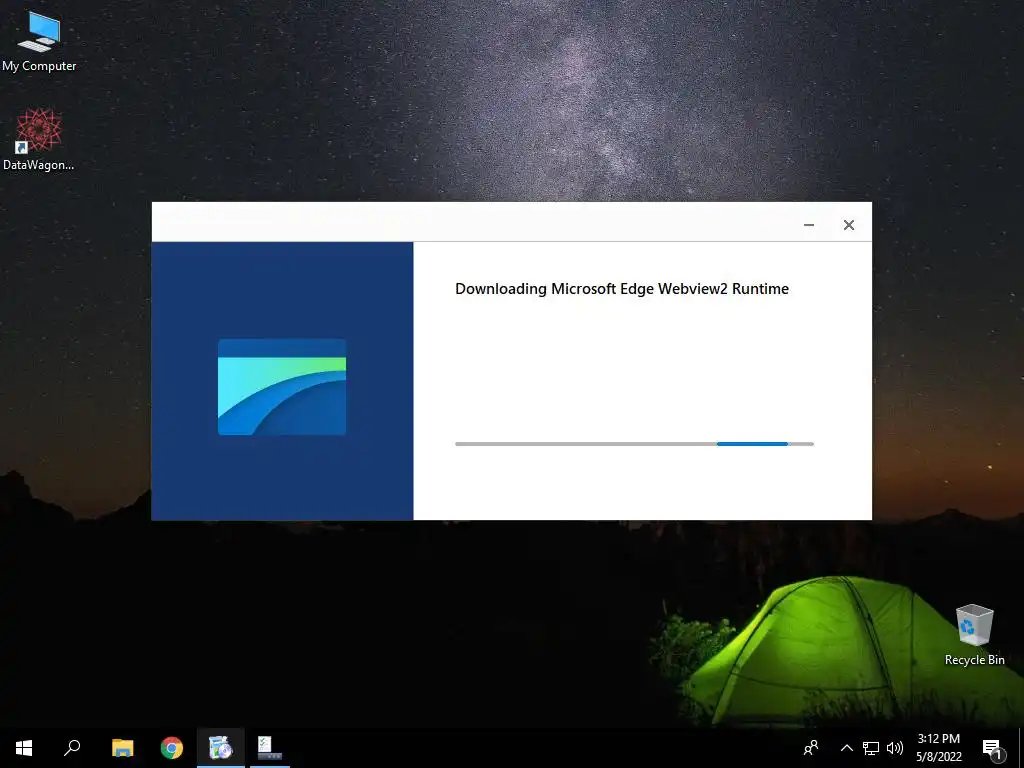Open the taskbar app with checklist icon
The height and width of the screenshot is (768, 1024).
click(270, 748)
